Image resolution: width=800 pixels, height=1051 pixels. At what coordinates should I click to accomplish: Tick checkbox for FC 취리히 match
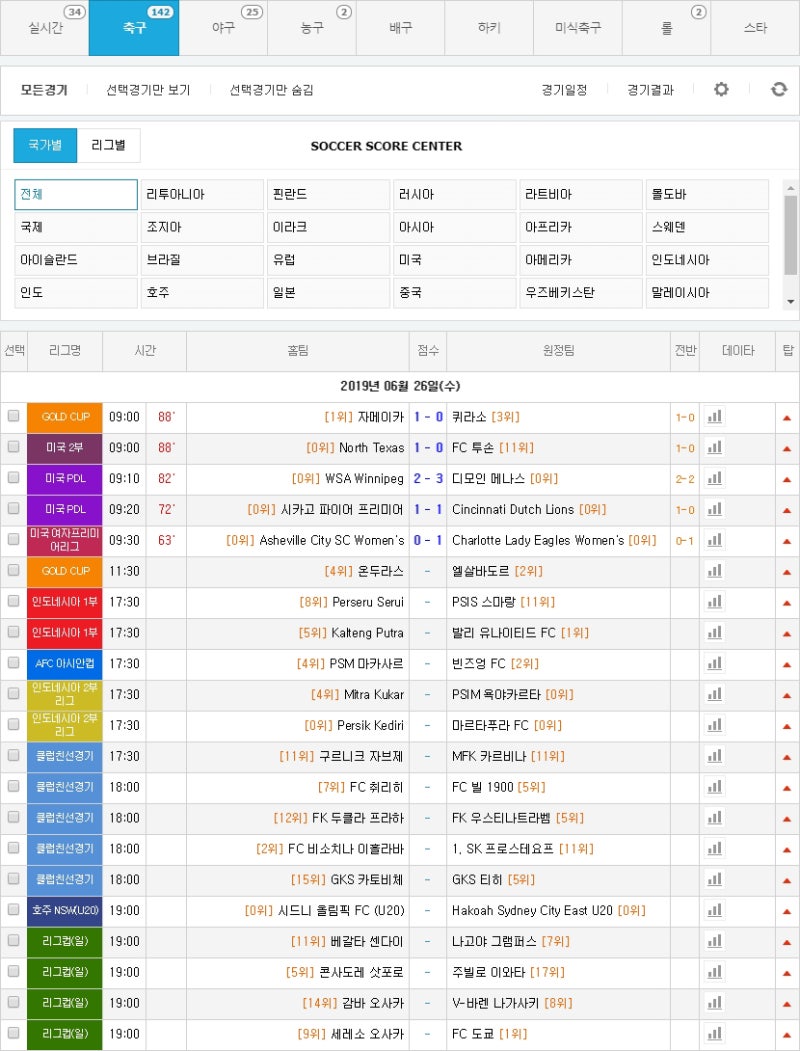click(x=13, y=786)
